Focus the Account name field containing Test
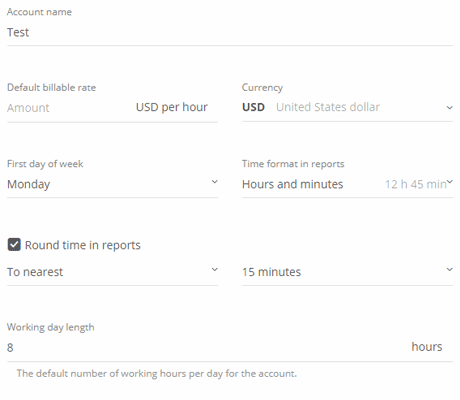The width and height of the screenshot is (460, 400). point(230,33)
